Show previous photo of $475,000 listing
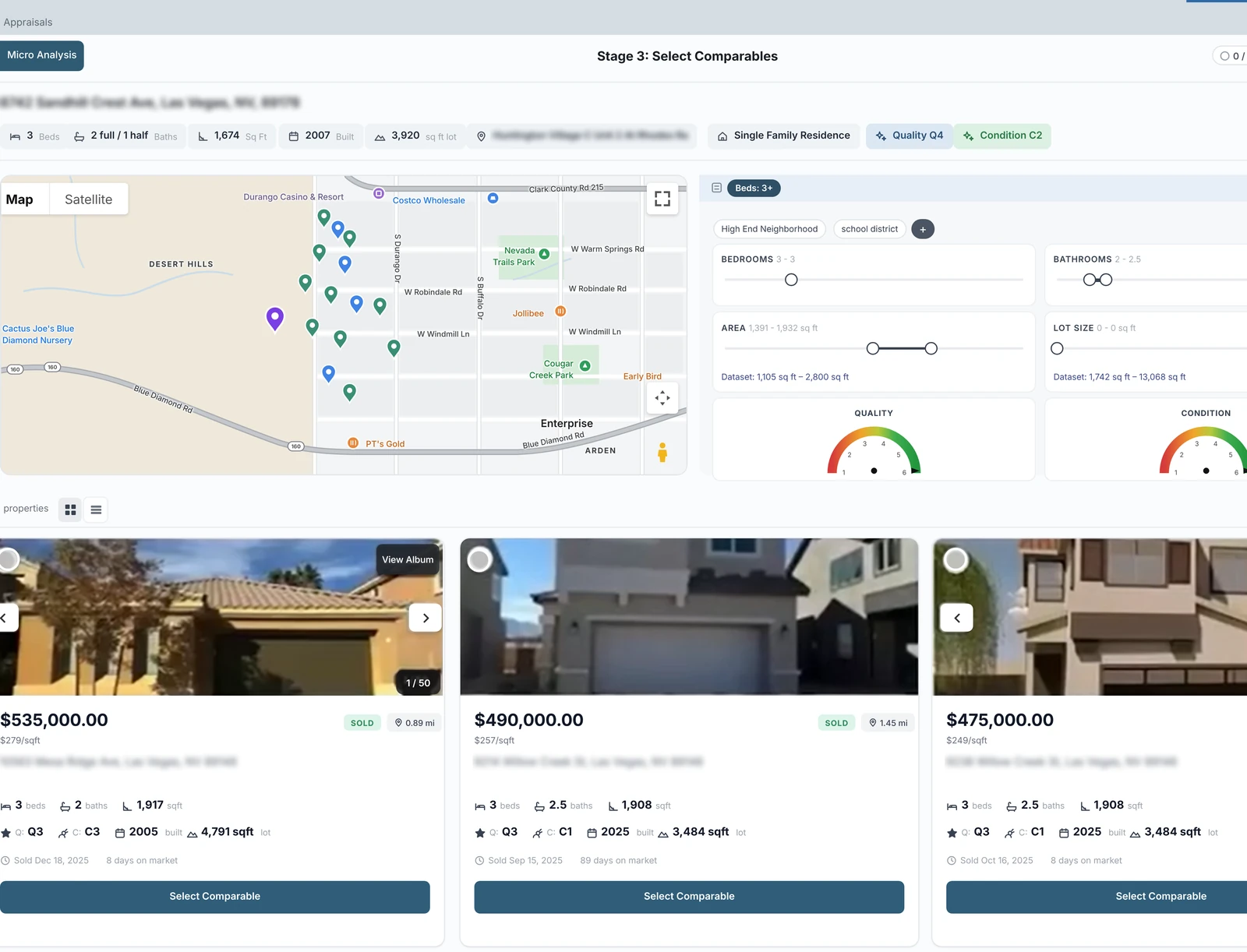This screenshot has height=952, width=1247. [x=957, y=618]
